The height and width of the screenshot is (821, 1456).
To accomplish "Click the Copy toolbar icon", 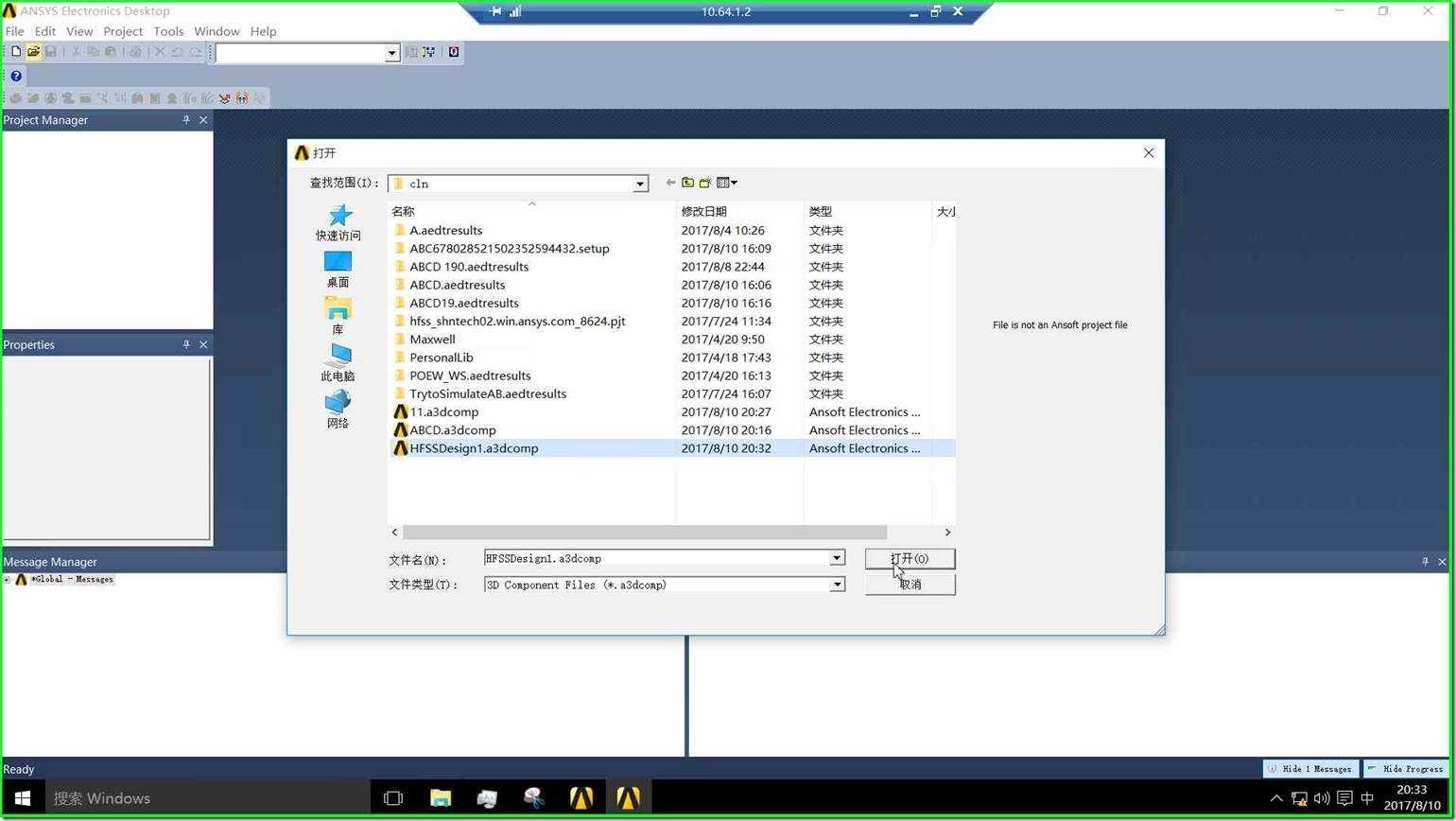I will pos(93,52).
